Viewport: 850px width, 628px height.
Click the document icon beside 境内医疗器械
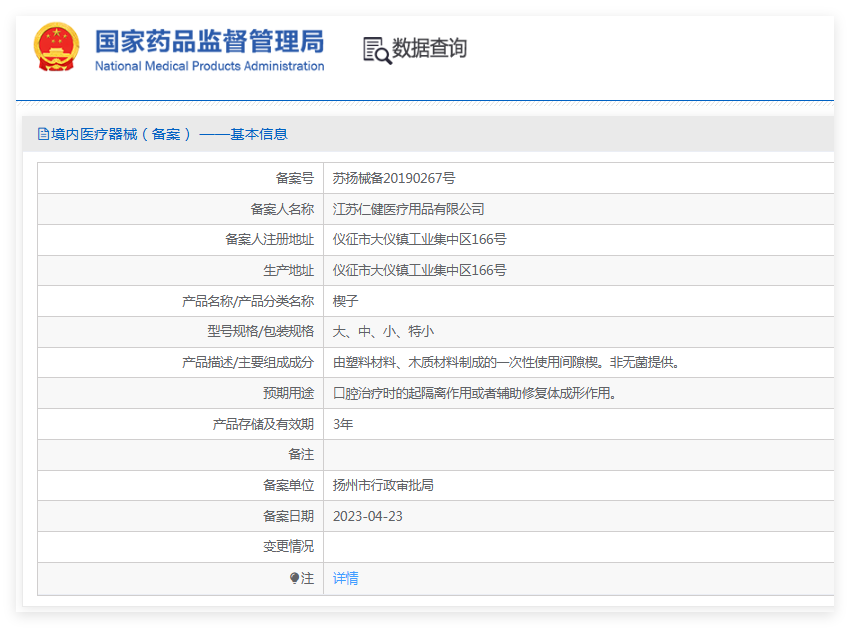(43, 134)
